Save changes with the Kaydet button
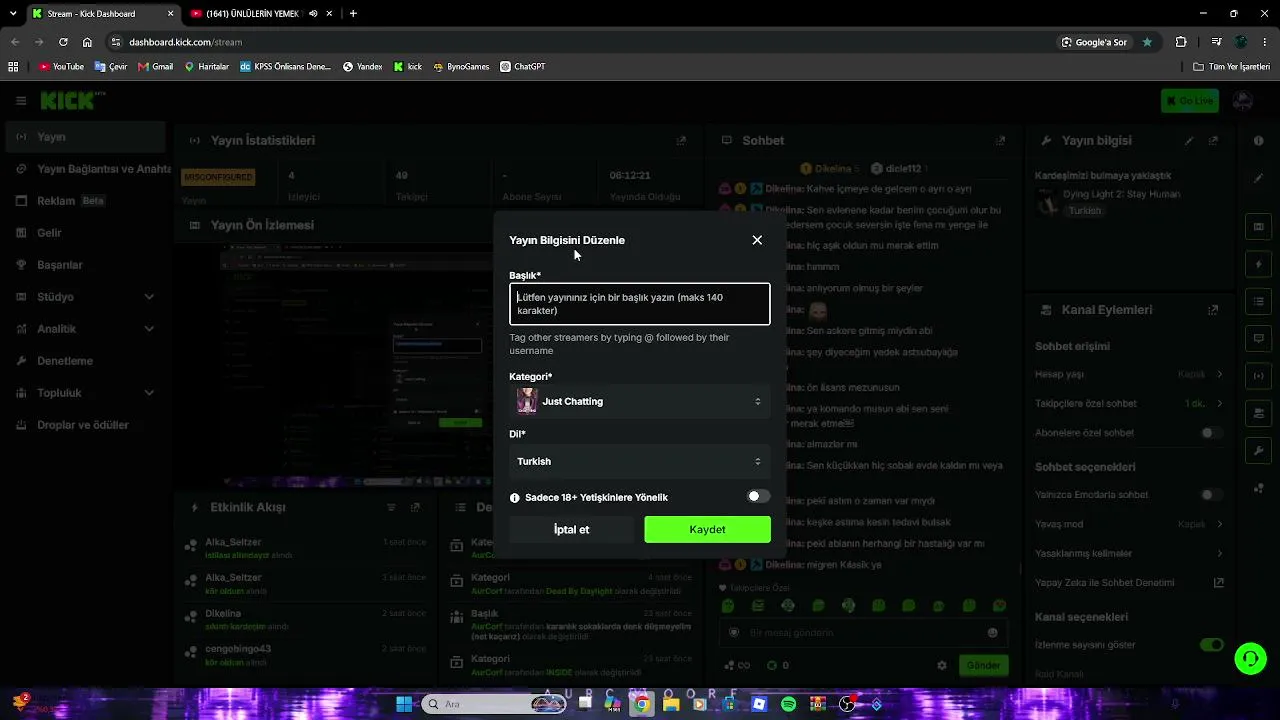The width and height of the screenshot is (1280, 720). click(x=707, y=530)
